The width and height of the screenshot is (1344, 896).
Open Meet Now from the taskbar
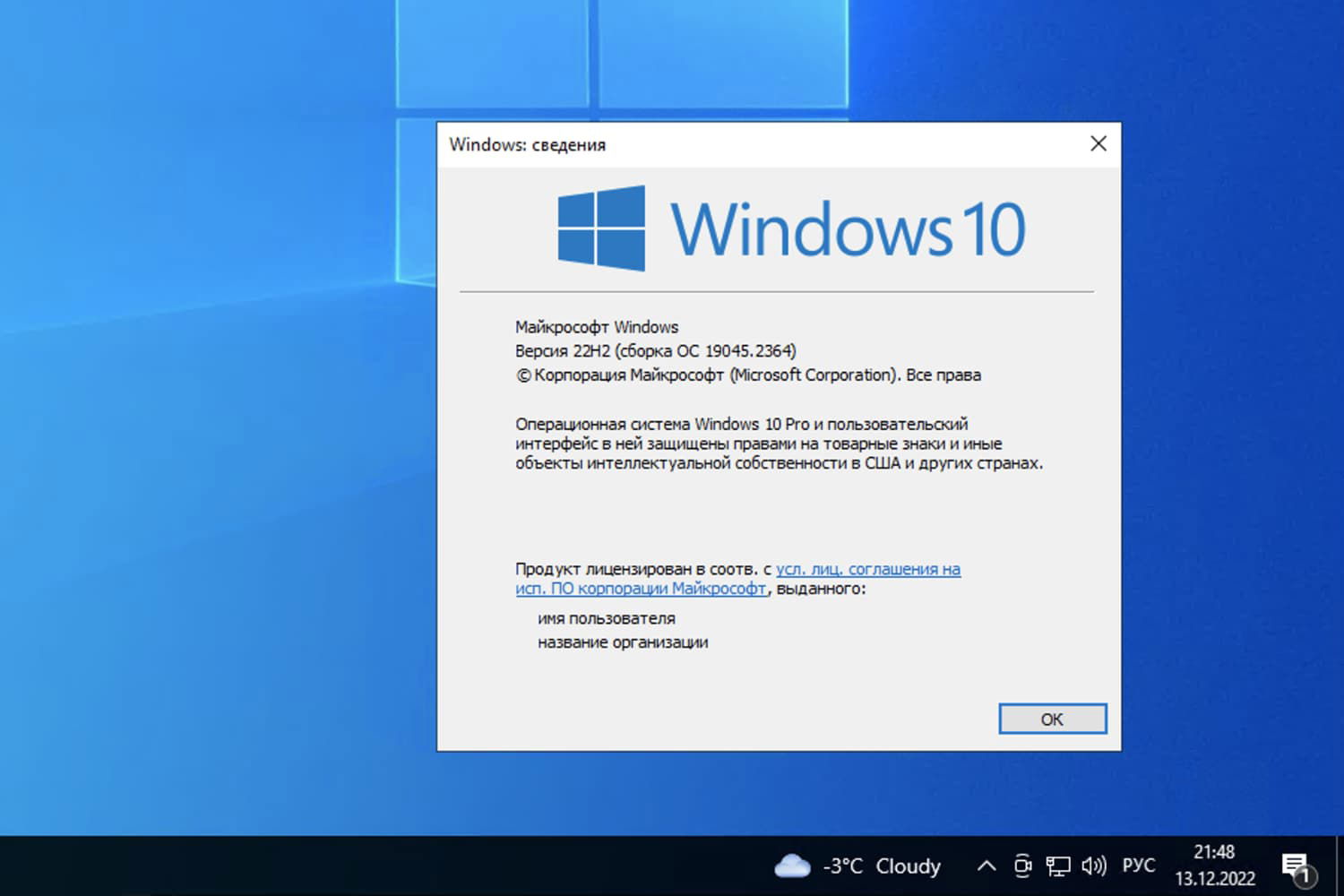[1022, 866]
